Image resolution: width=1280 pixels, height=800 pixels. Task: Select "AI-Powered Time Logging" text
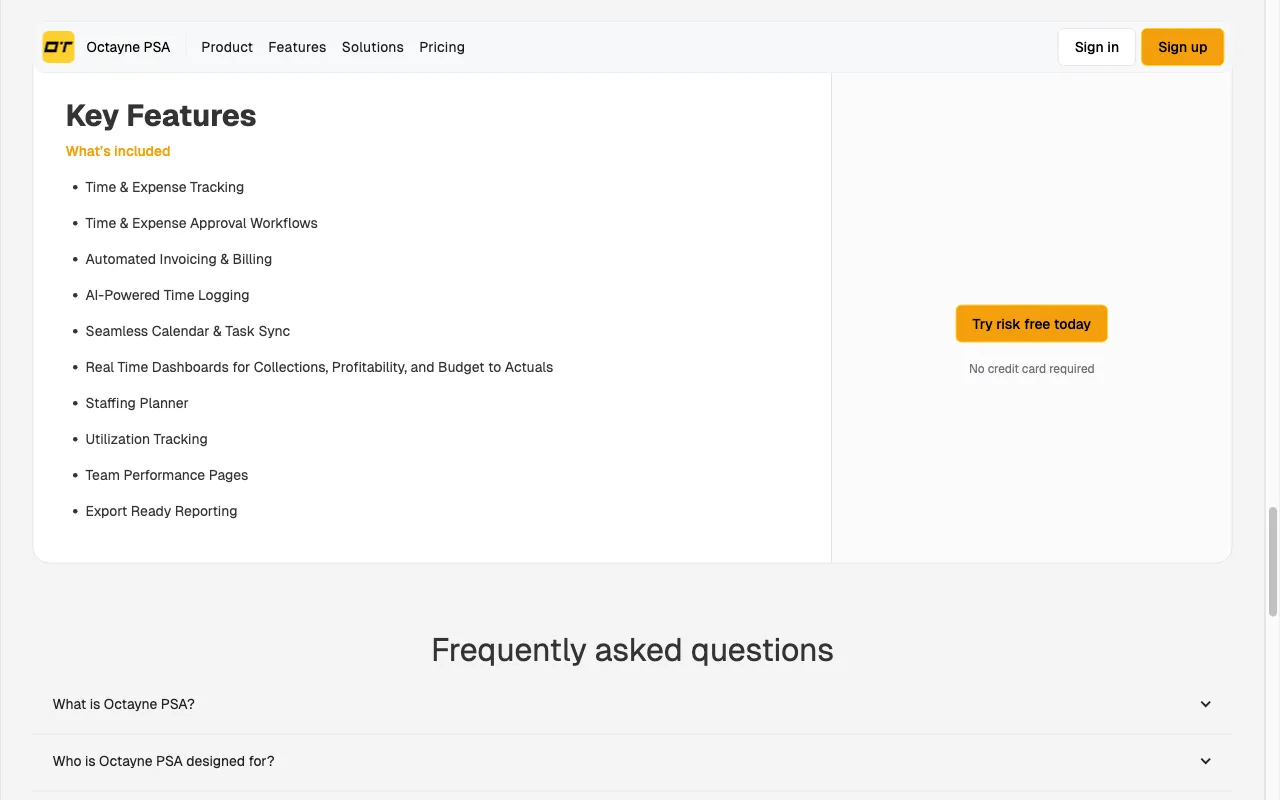[168, 295]
